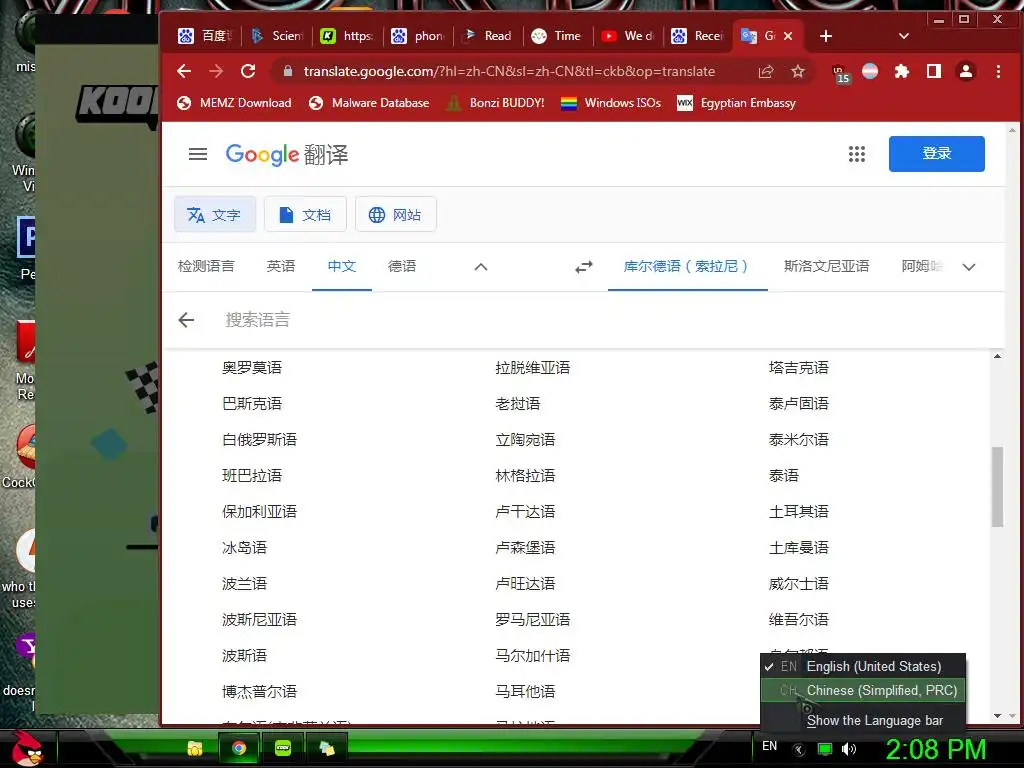Open the Chrome profile avatar

(x=966, y=71)
